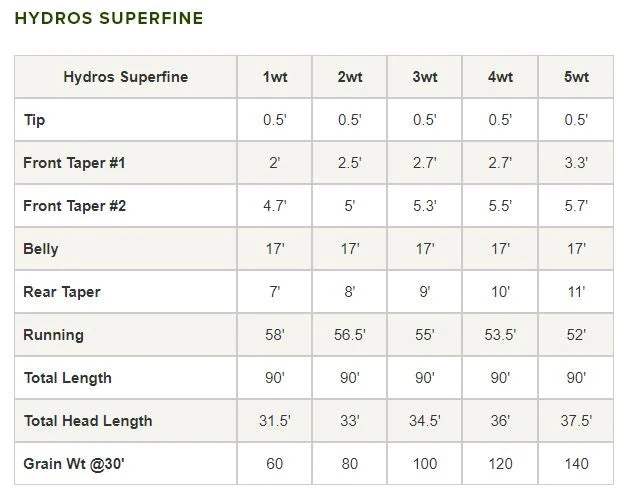Select the 2wt column header
The width and height of the screenshot is (628, 492).
[349, 77]
